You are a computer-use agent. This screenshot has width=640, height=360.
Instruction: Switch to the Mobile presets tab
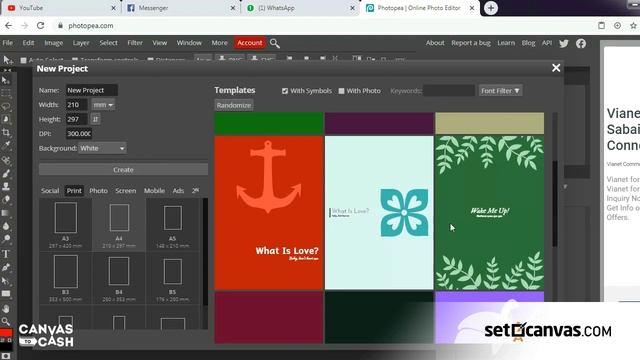pos(154,191)
